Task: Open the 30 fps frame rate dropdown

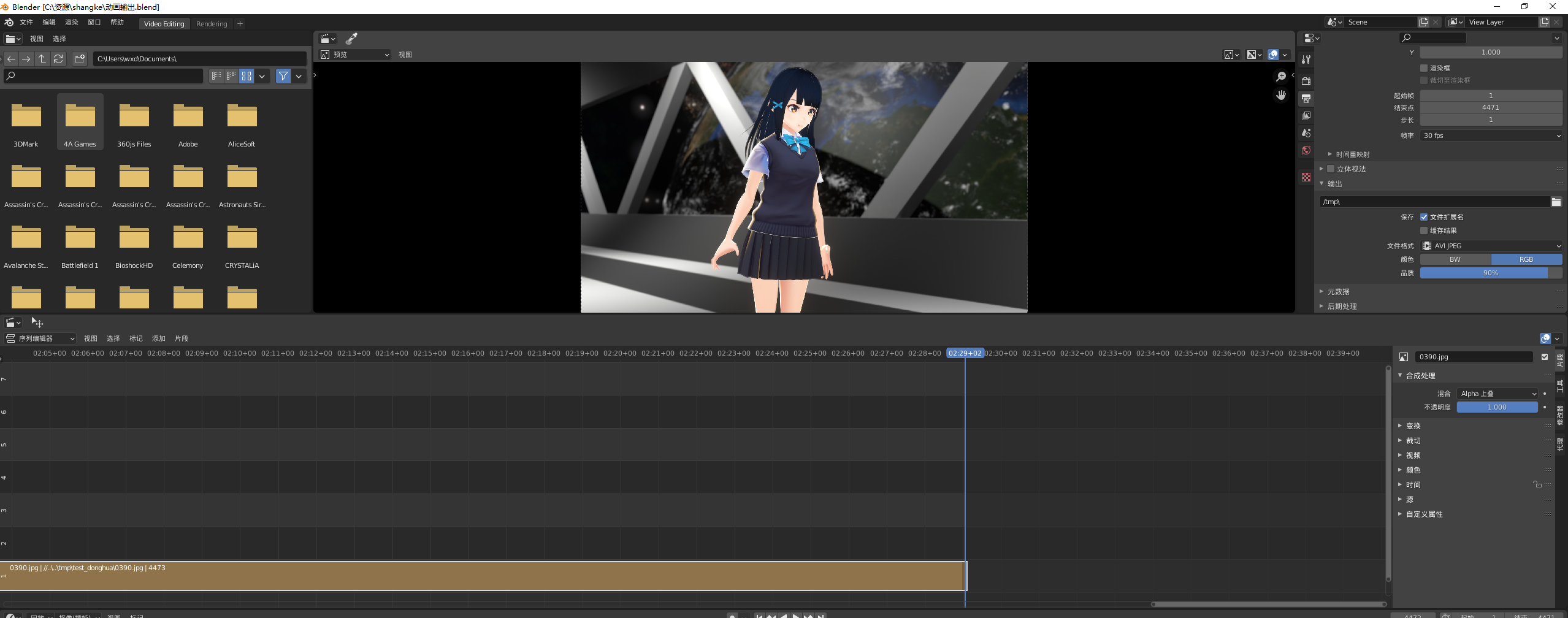Action: point(1491,135)
